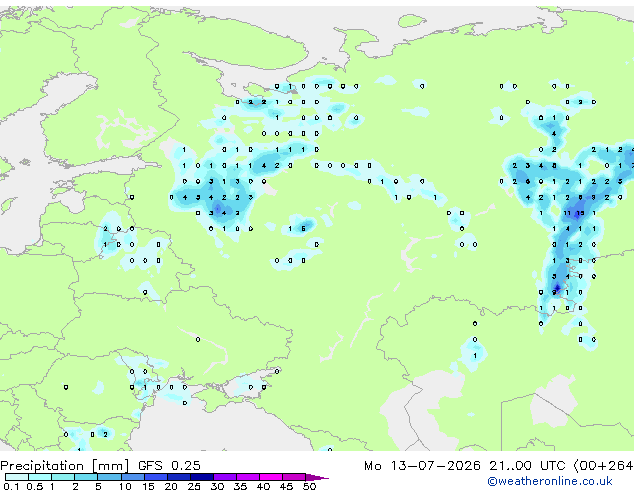Click the 35–40 mm legend color box

(x=248, y=477)
